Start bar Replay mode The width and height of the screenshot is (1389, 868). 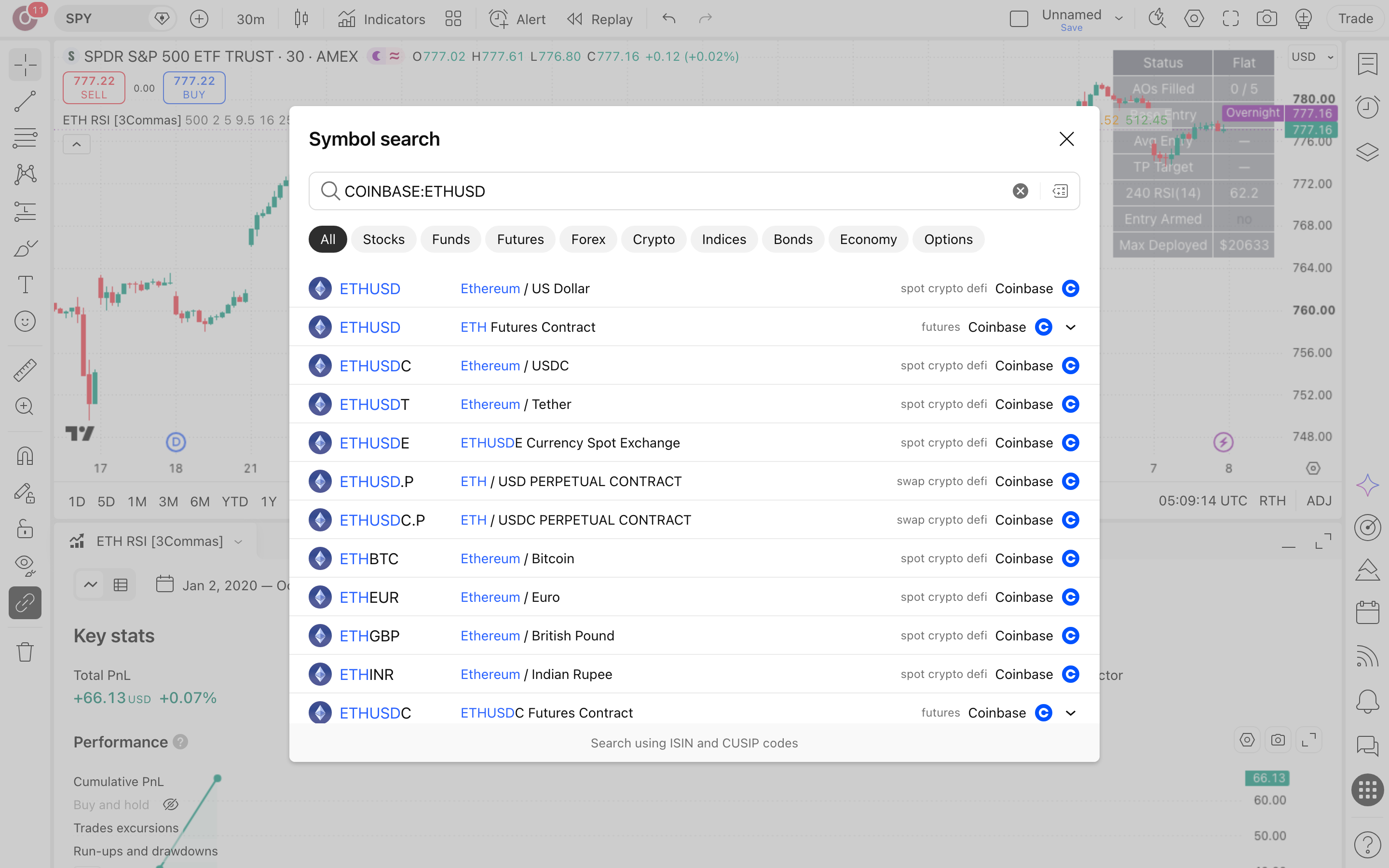[x=600, y=19]
